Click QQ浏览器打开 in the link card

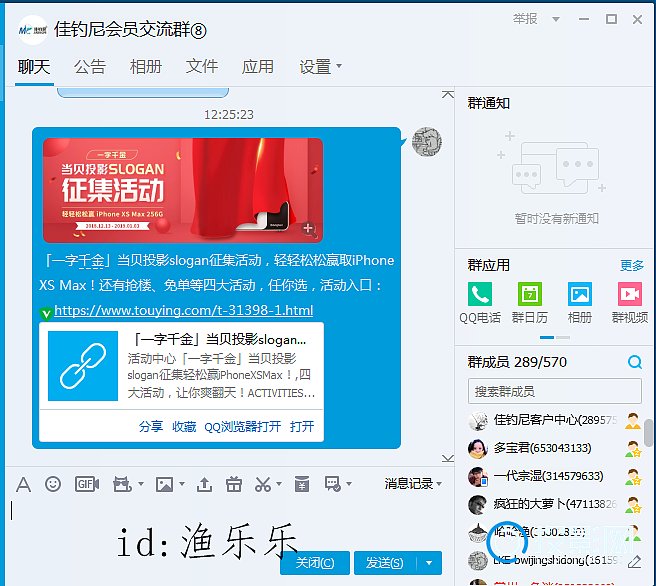pos(243,426)
